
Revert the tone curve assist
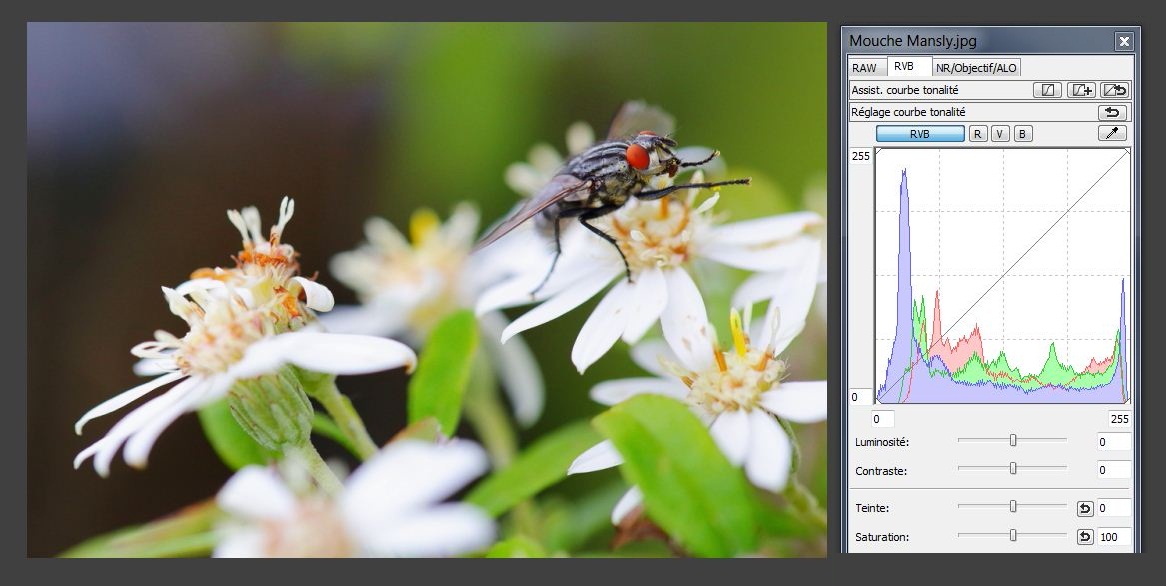coord(1114,90)
